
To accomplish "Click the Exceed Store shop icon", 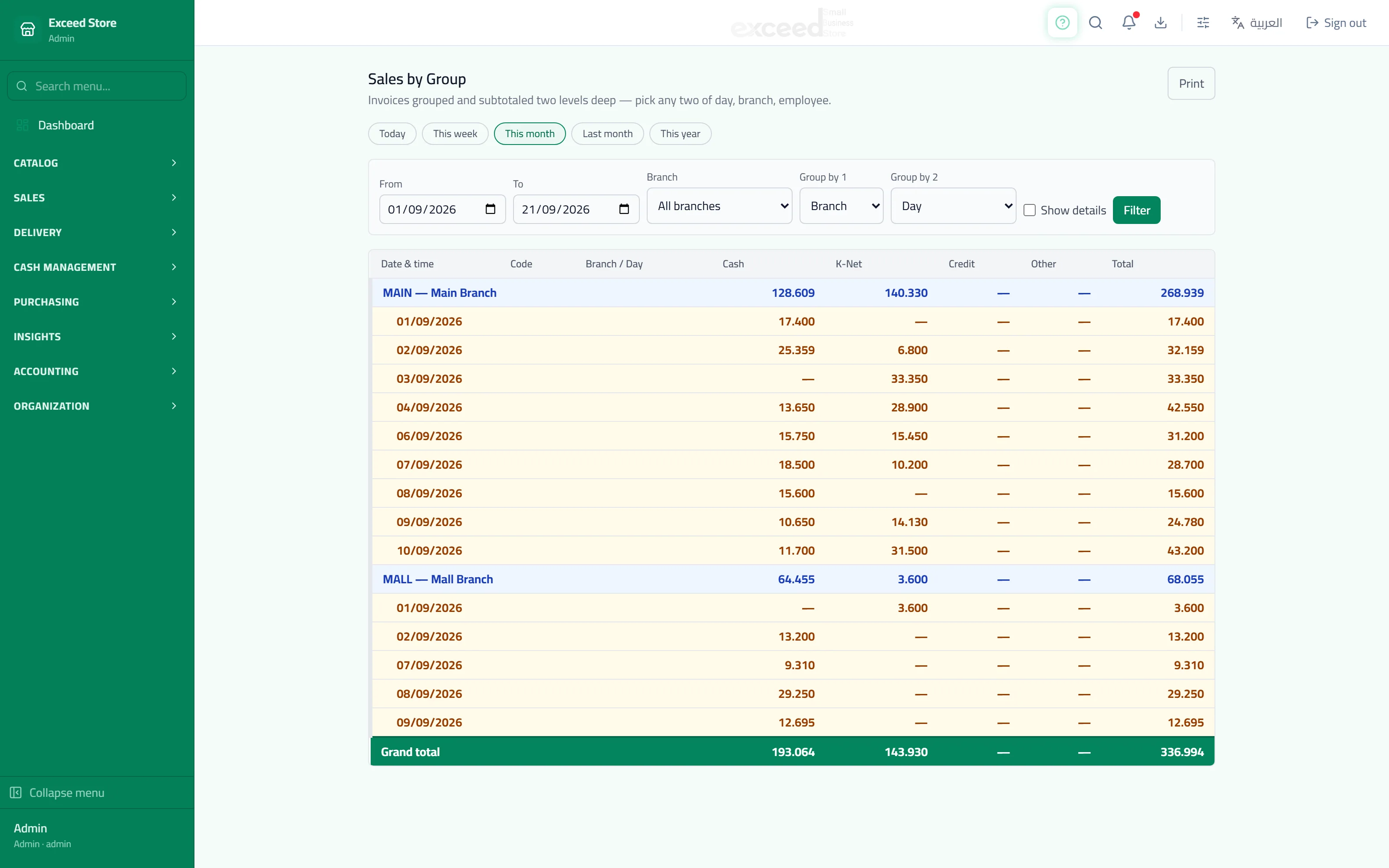I will (27, 29).
